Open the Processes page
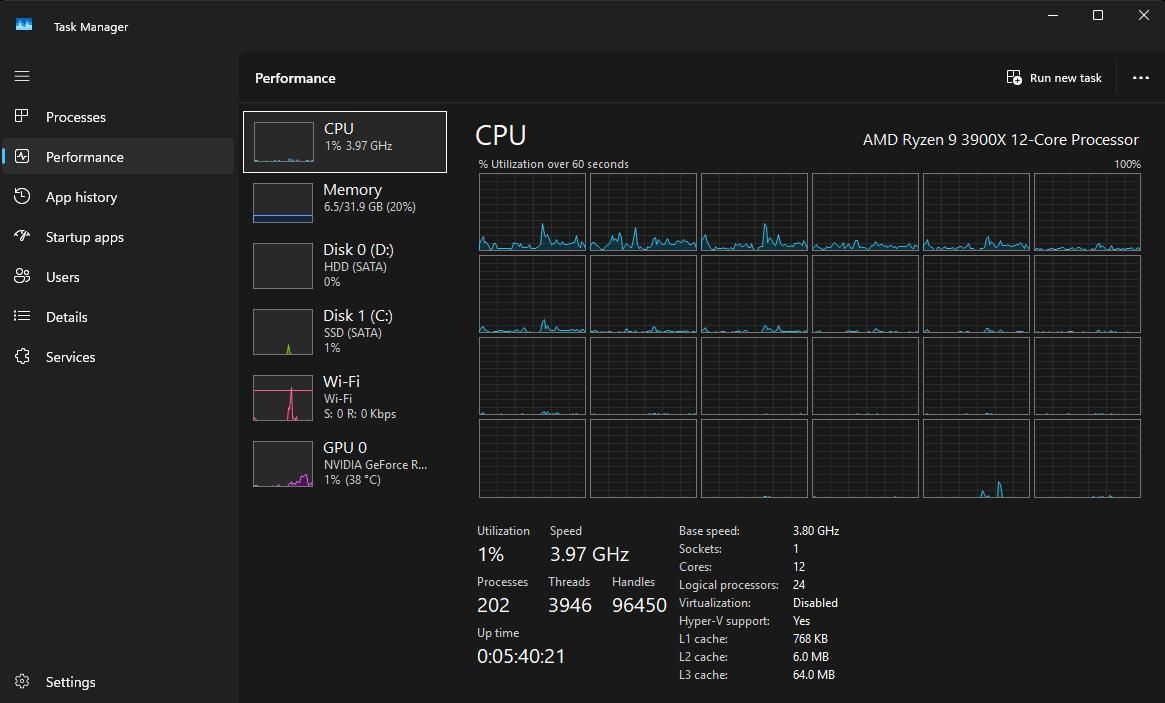Viewport: 1165px width, 703px height. click(118, 117)
